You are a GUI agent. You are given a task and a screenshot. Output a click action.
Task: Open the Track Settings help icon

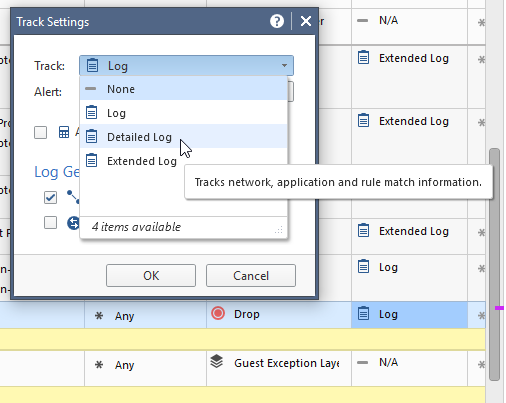pyautogui.click(x=277, y=22)
